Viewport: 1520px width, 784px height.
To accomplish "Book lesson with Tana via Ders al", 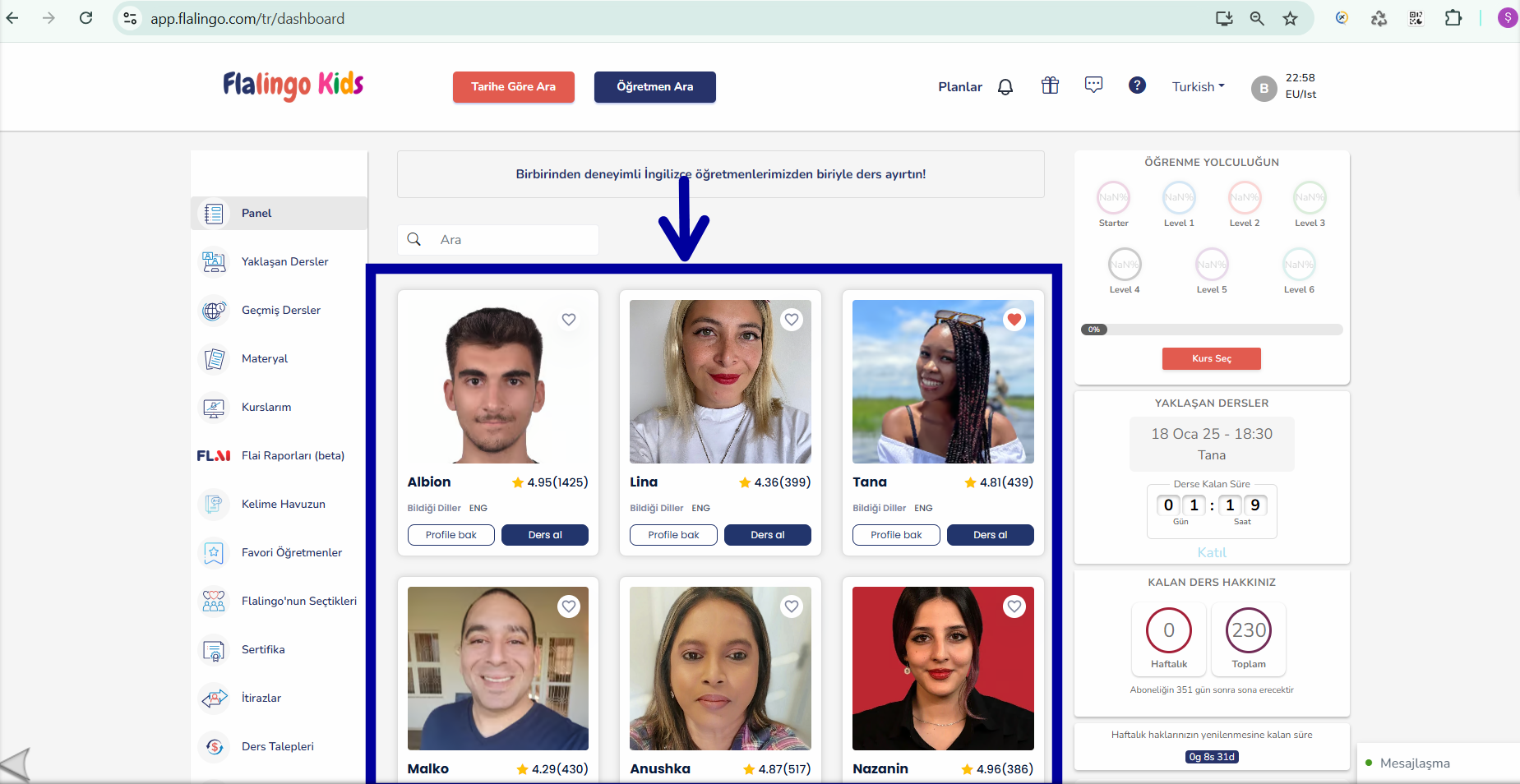I will coord(990,535).
